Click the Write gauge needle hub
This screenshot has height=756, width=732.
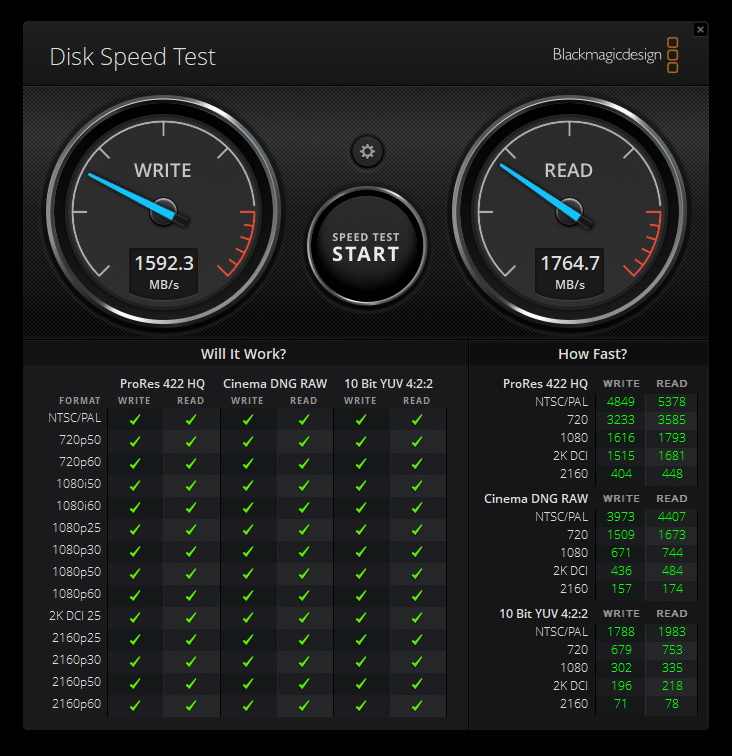click(163, 212)
